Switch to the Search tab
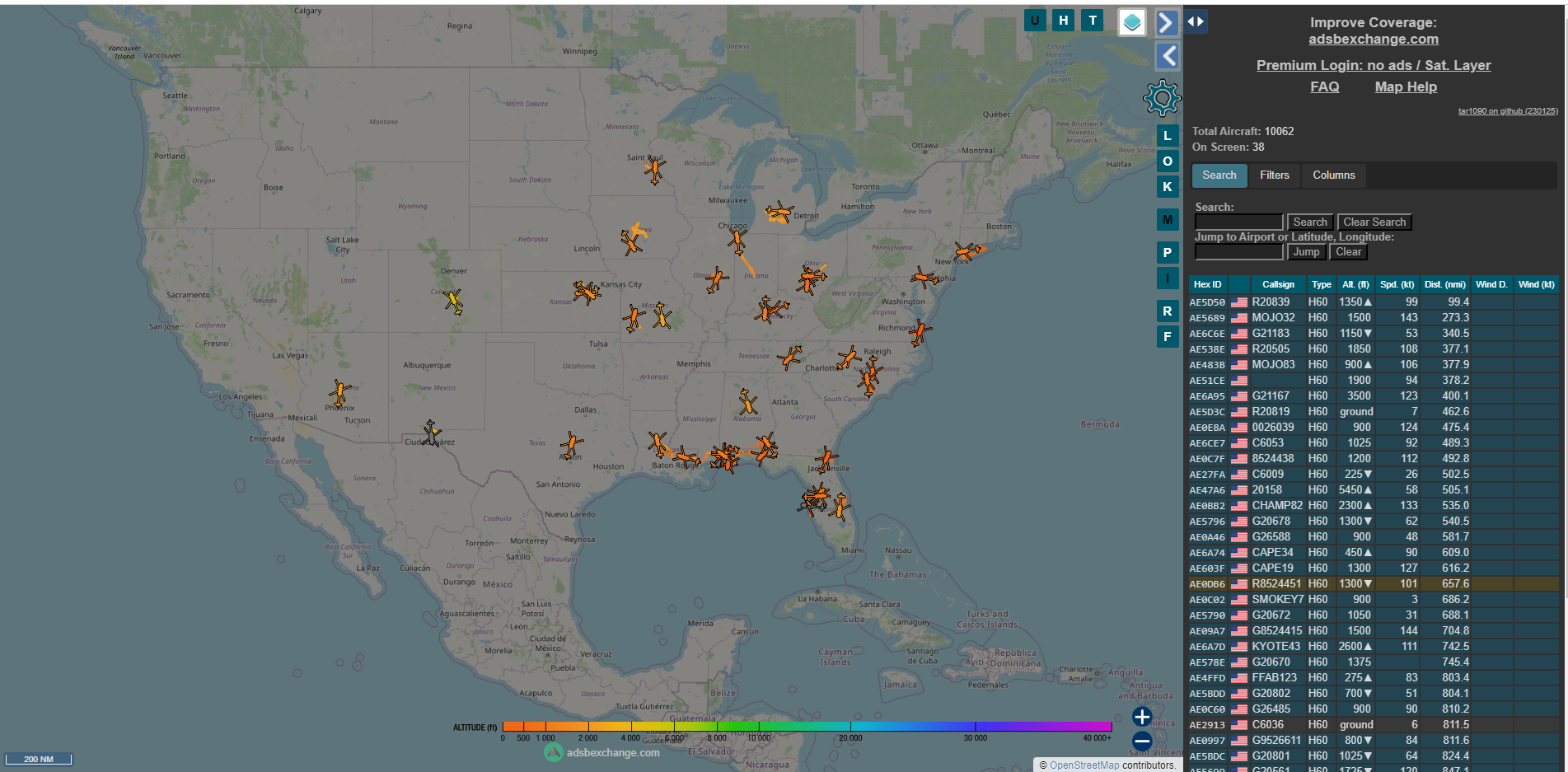This screenshot has width=1568, height=772. pos(1219,175)
